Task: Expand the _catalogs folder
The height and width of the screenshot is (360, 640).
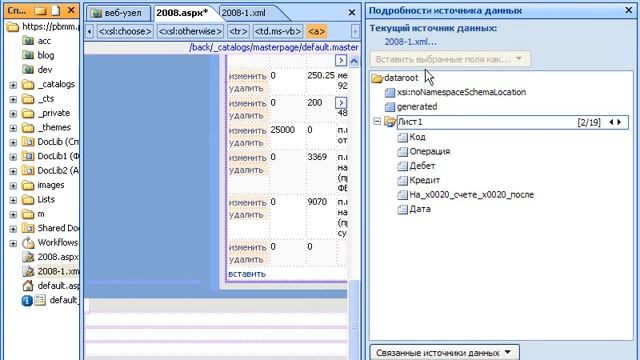Action: click(x=13, y=85)
